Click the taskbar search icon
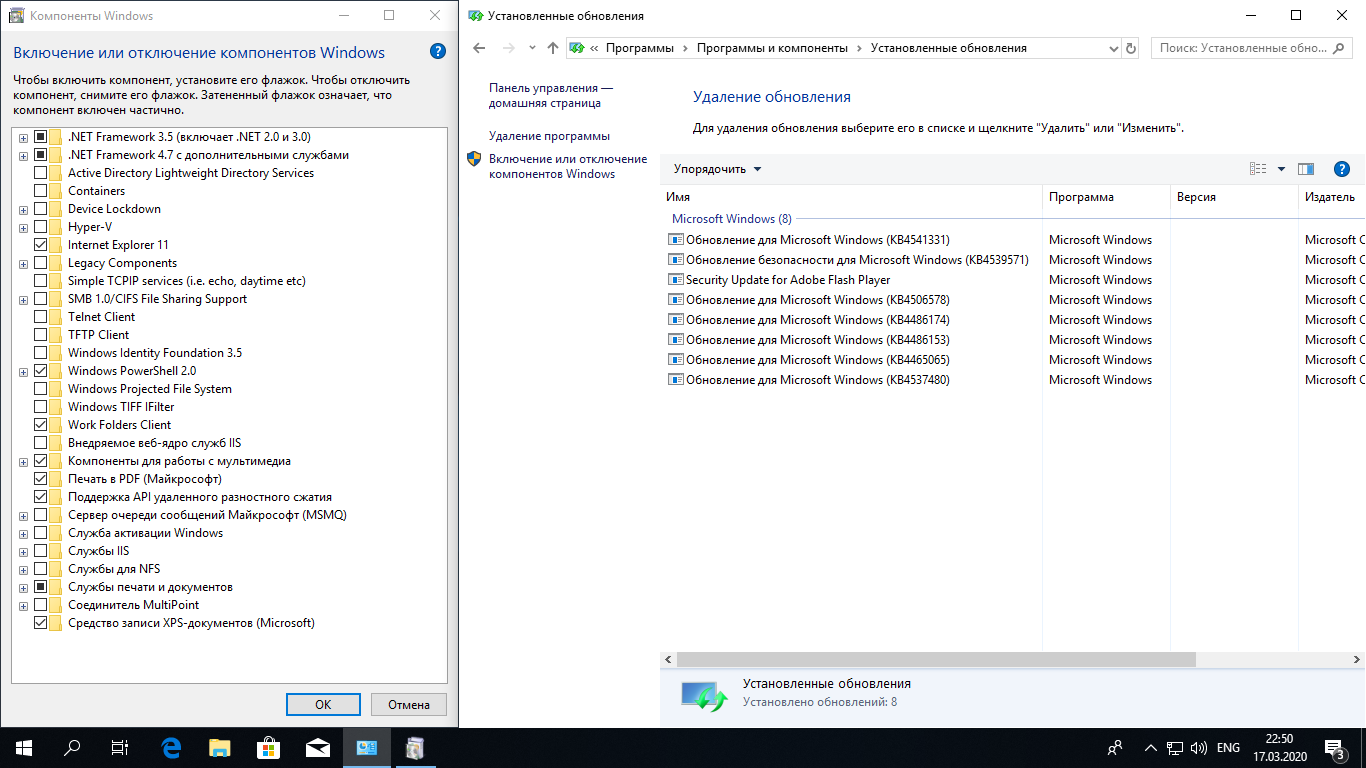The width and height of the screenshot is (1366, 768). pyautogui.click(x=72, y=747)
